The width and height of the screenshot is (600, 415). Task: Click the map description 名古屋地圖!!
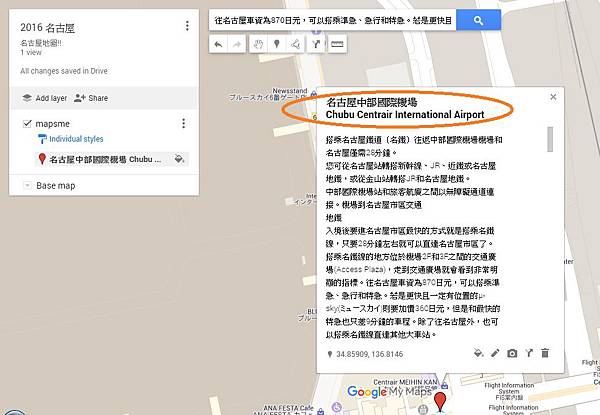coord(41,43)
